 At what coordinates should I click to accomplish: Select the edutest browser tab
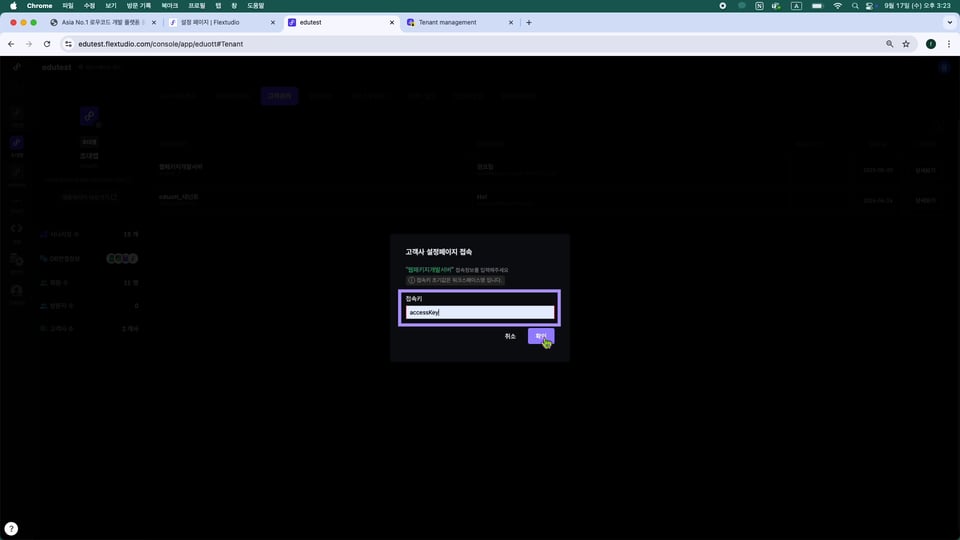point(340,23)
